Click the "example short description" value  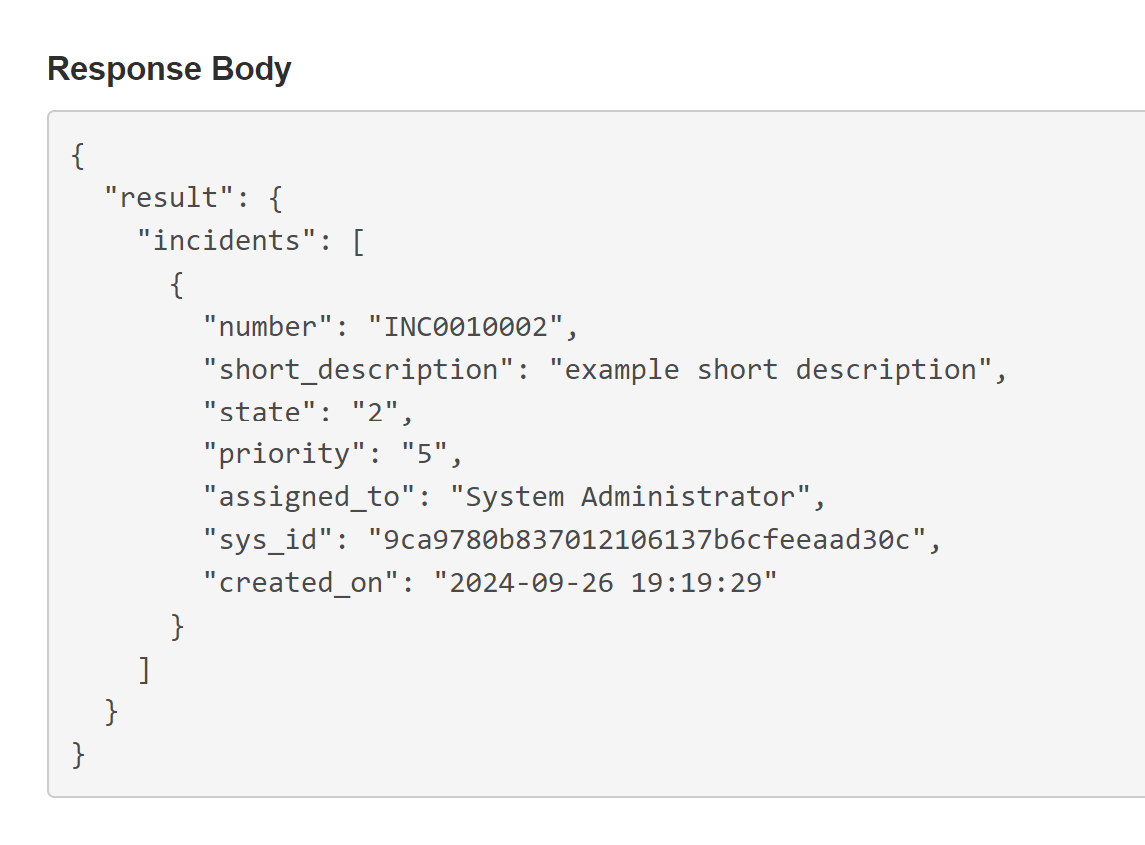pyautogui.click(x=770, y=370)
